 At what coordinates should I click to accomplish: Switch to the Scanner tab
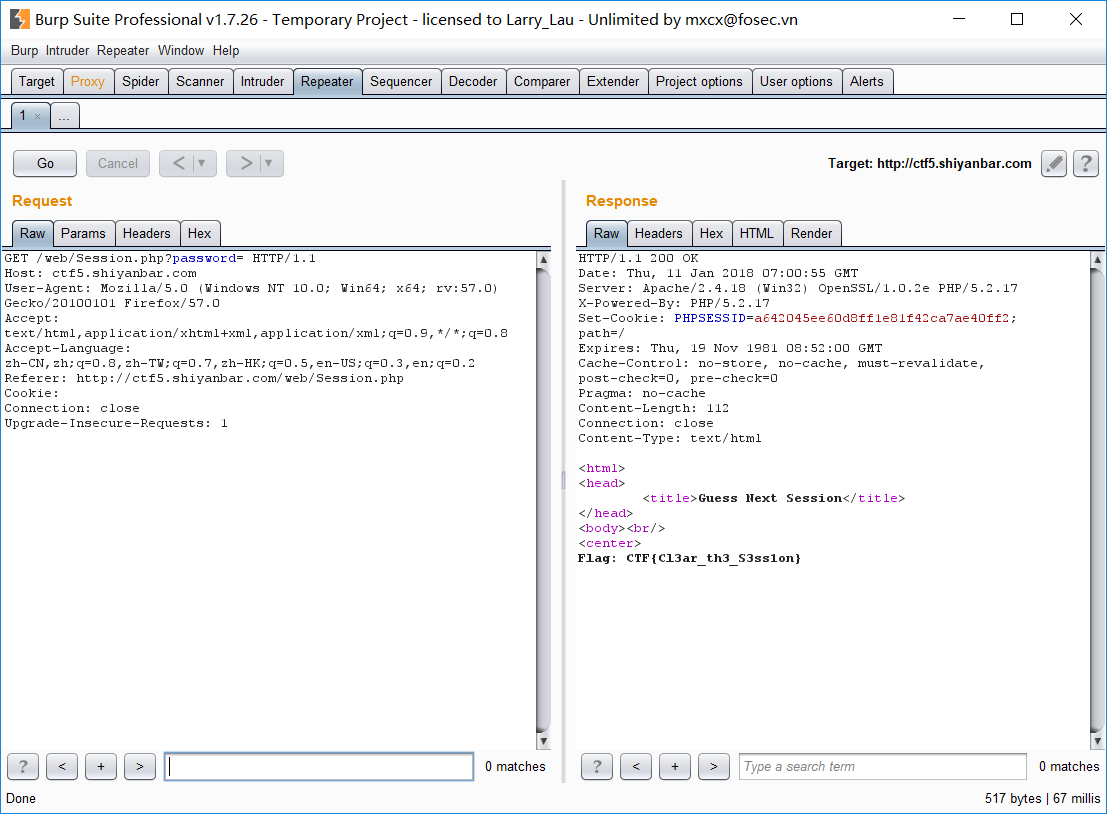pyautogui.click(x=200, y=82)
